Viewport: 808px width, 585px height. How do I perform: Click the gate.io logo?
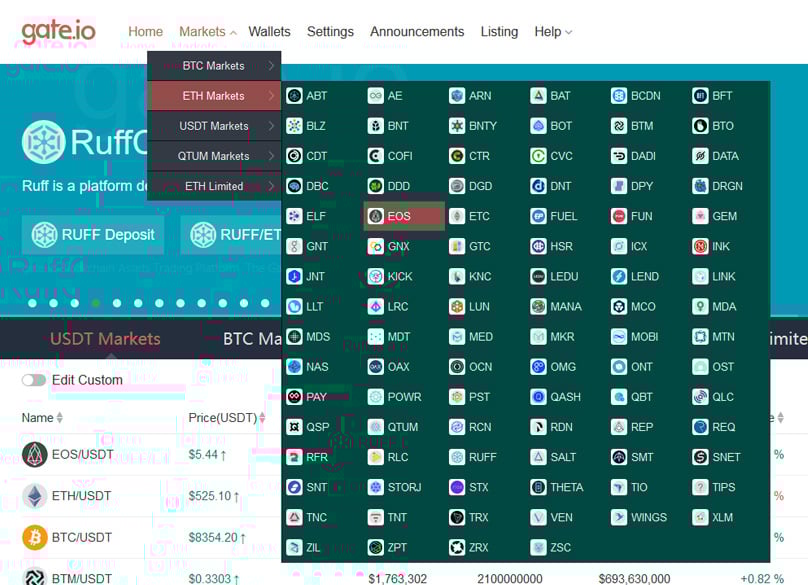click(58, 31)
